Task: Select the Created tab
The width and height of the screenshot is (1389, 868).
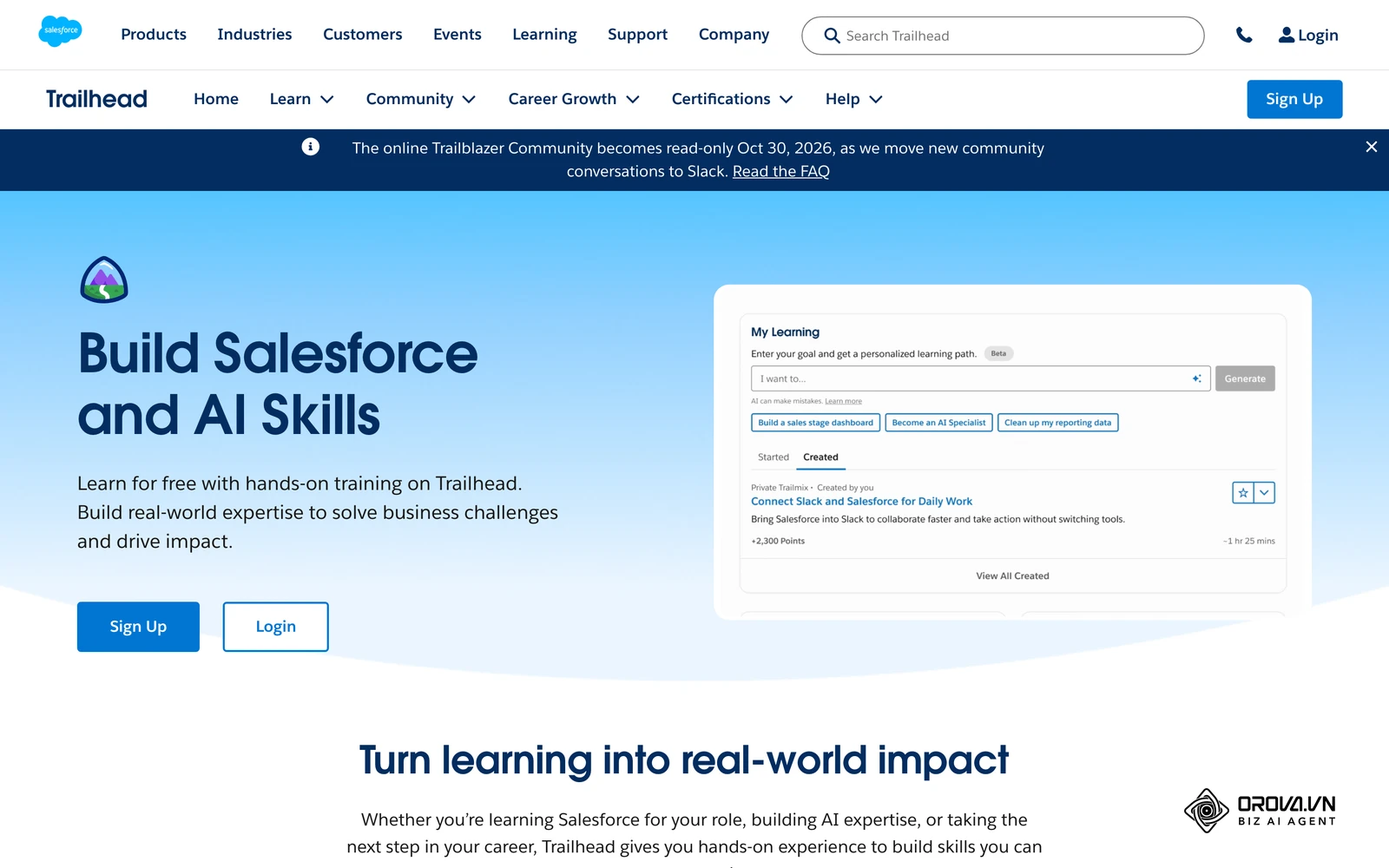Action: point(820,457)
